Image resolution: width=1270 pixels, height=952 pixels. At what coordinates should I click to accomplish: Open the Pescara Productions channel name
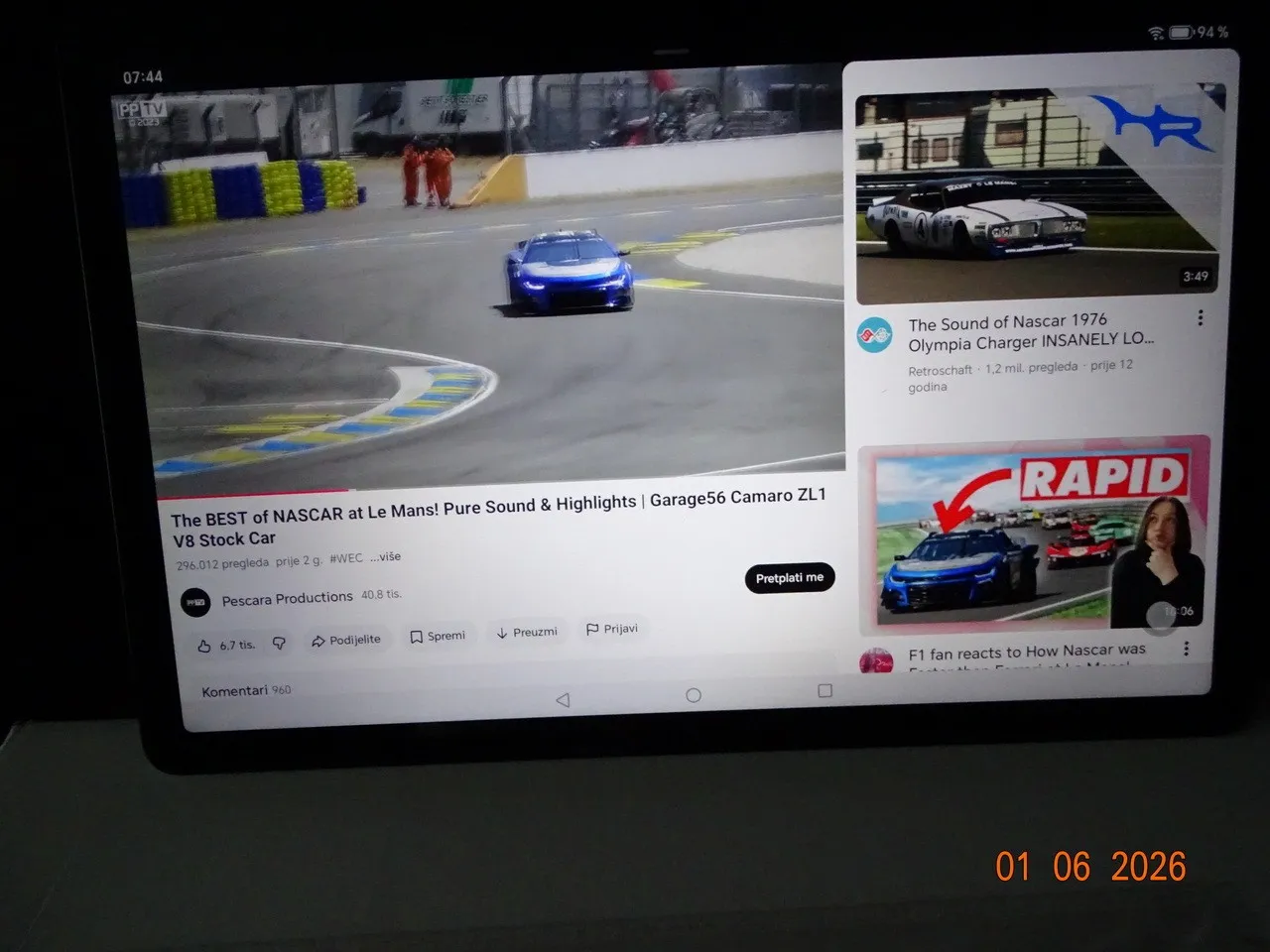point(287,598)
